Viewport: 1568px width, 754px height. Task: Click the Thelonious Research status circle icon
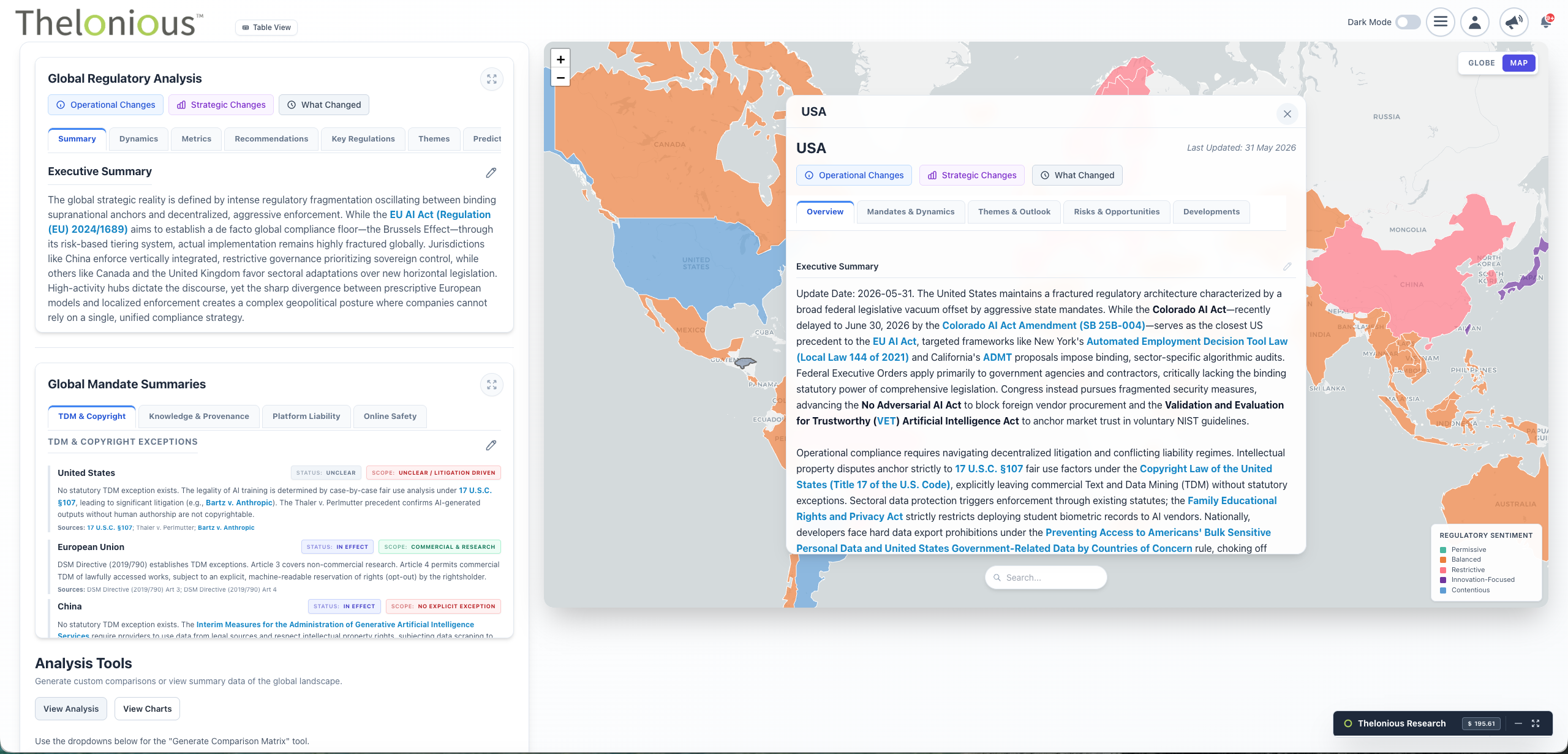coord(1348,723)
